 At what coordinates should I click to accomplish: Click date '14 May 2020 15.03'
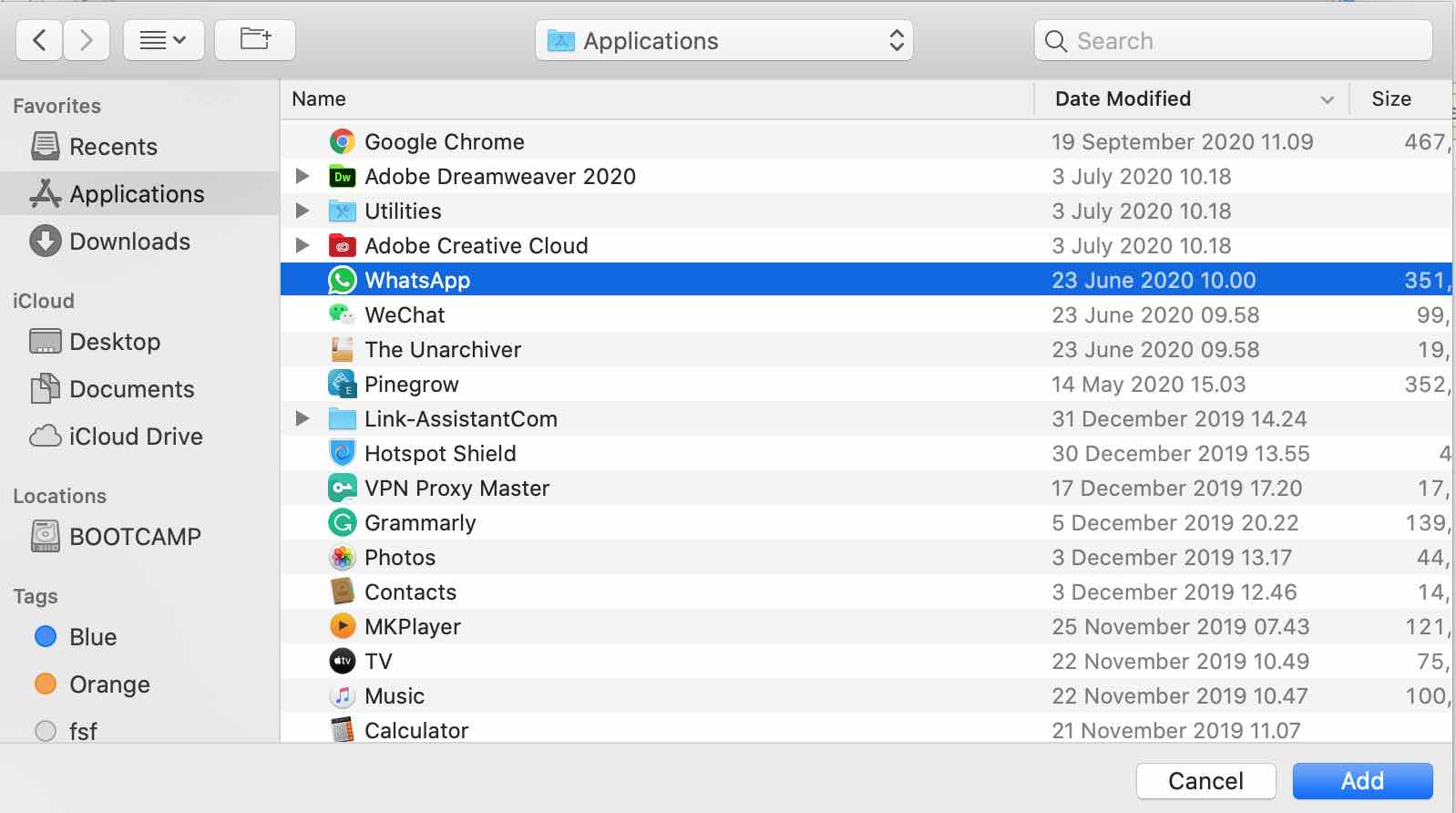(x=1149, y=385)
